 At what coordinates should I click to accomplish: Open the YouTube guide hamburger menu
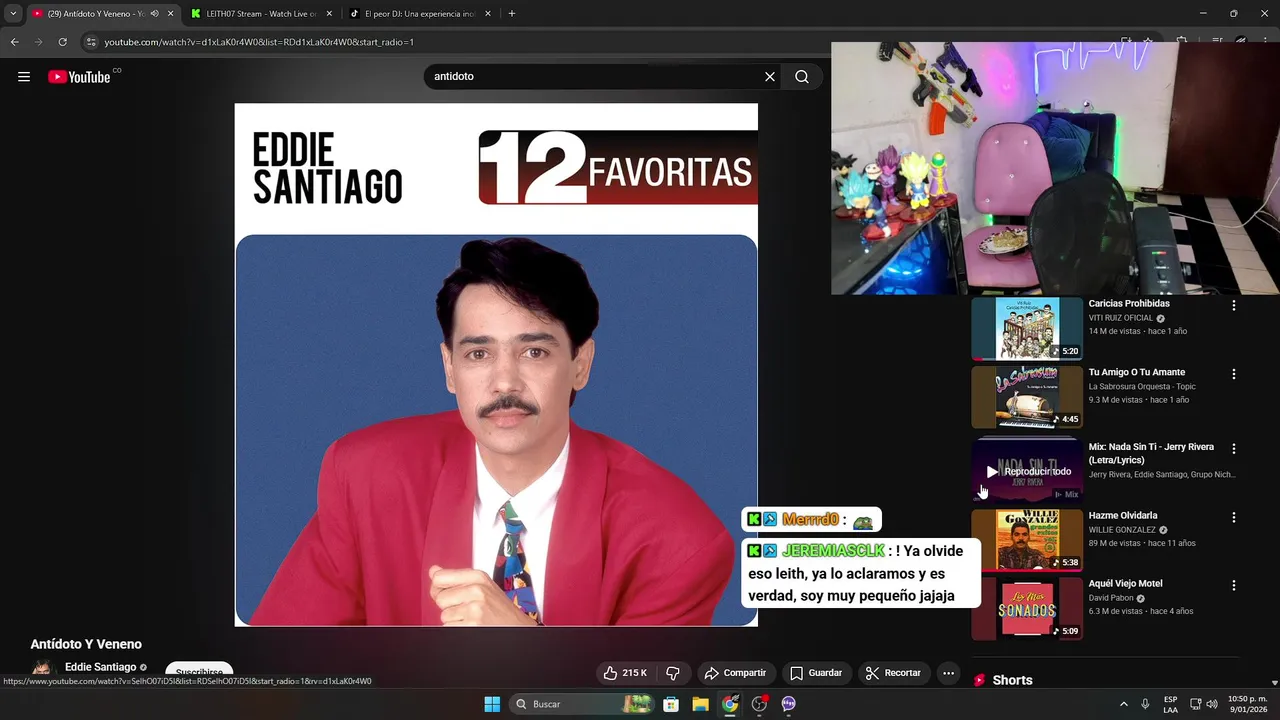tap(24, 77)
